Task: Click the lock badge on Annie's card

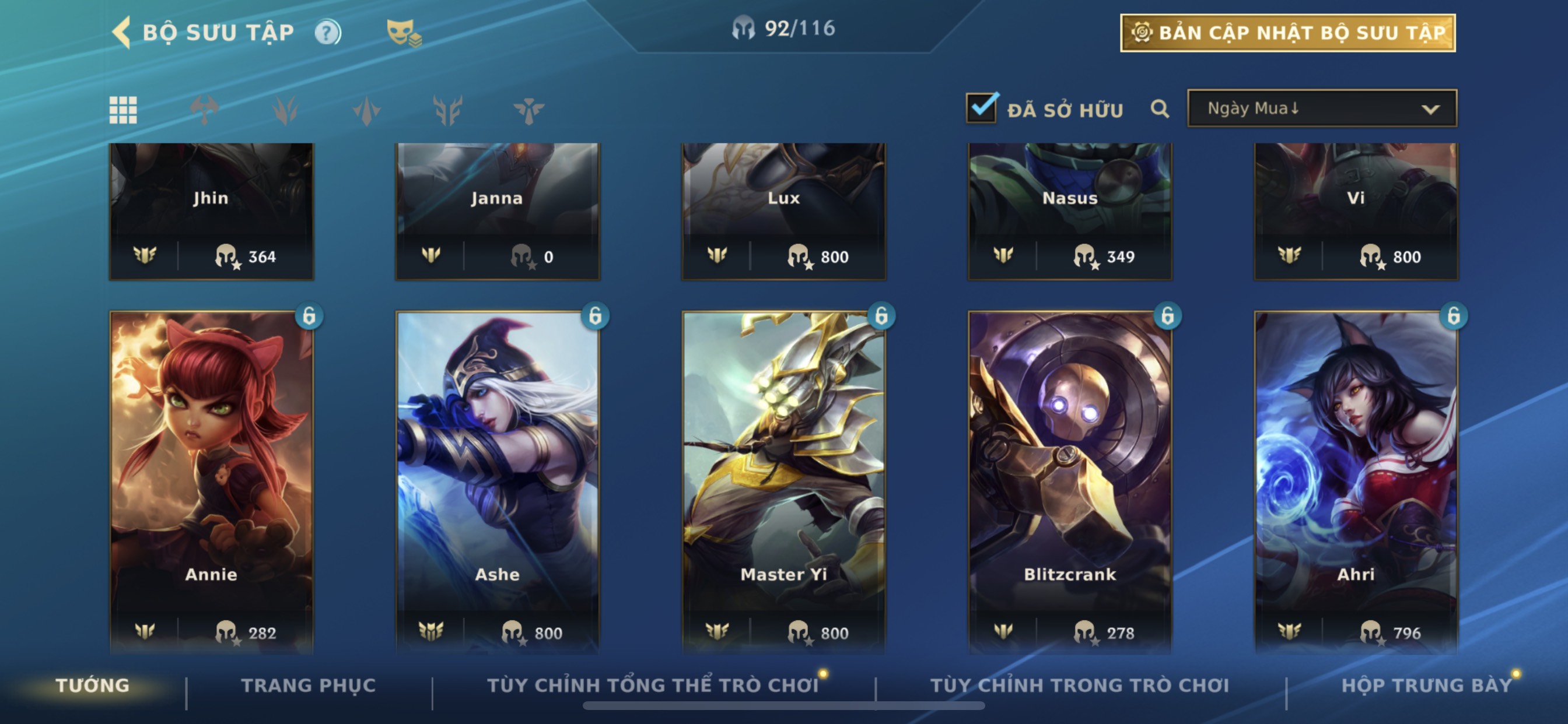Action: [309, 316]
